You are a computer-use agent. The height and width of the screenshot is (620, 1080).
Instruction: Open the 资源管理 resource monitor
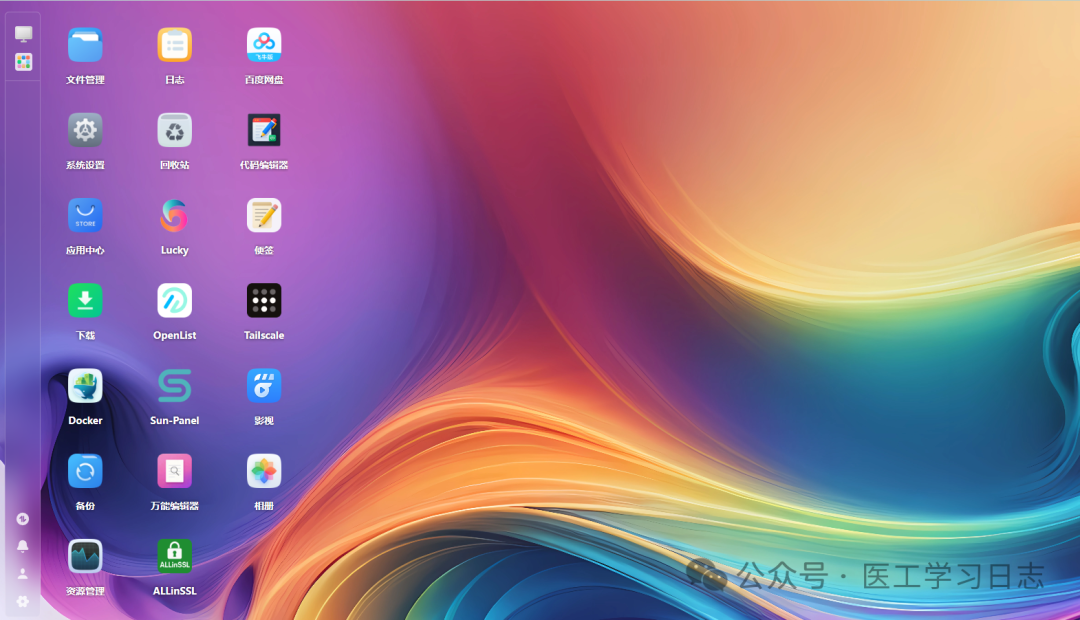click(84, 556)
